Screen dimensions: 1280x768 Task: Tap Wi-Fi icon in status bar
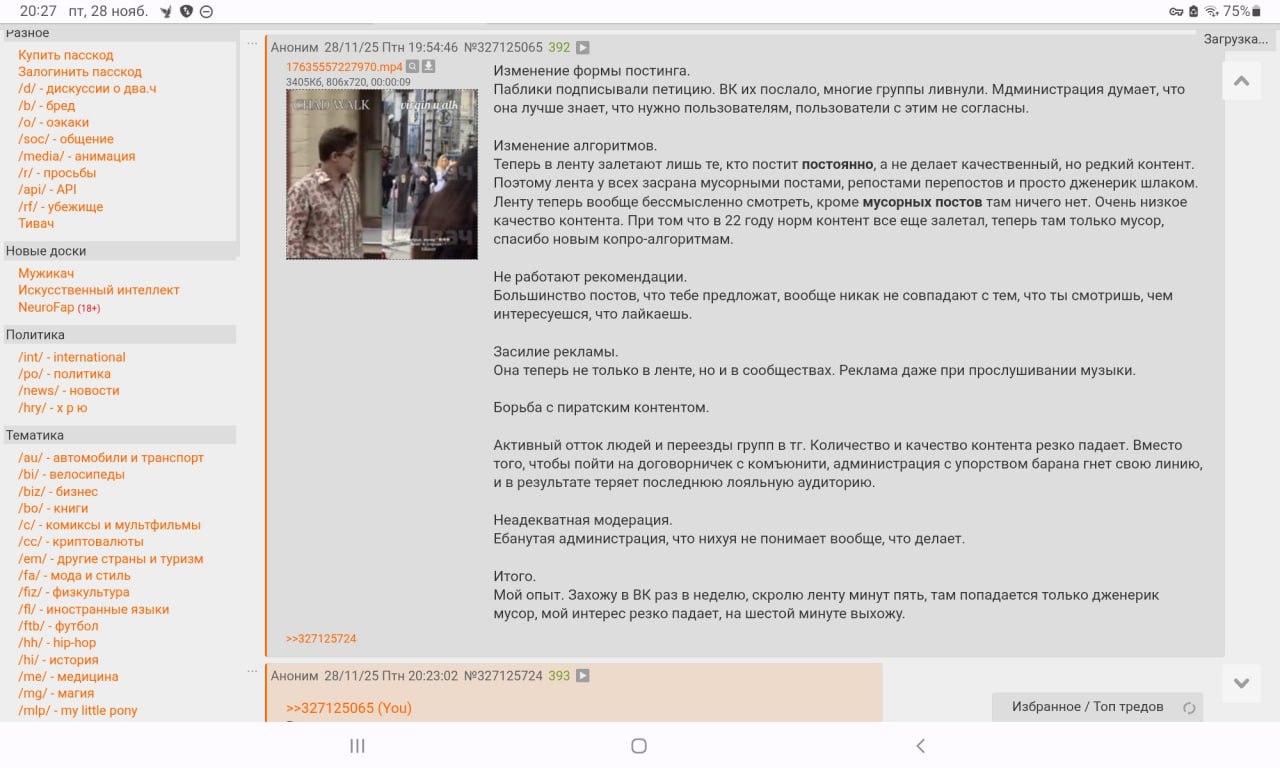pos(1212,11)
